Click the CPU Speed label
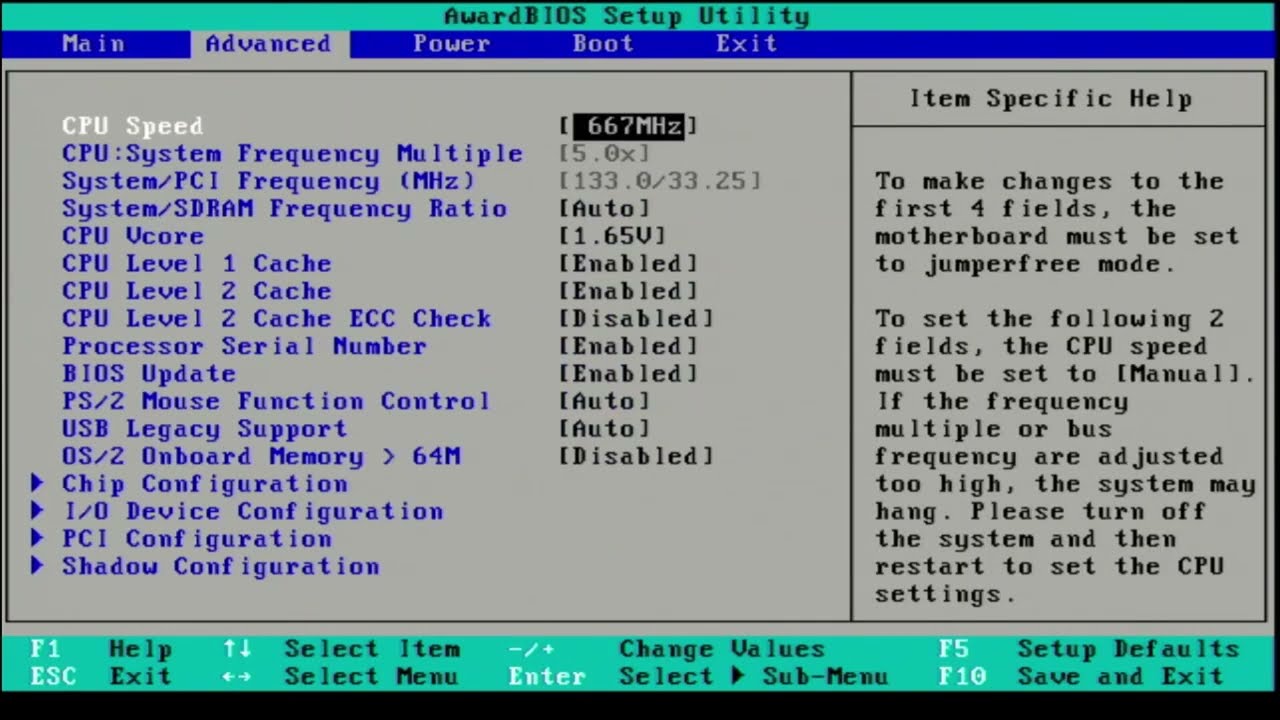 (133, 126)
